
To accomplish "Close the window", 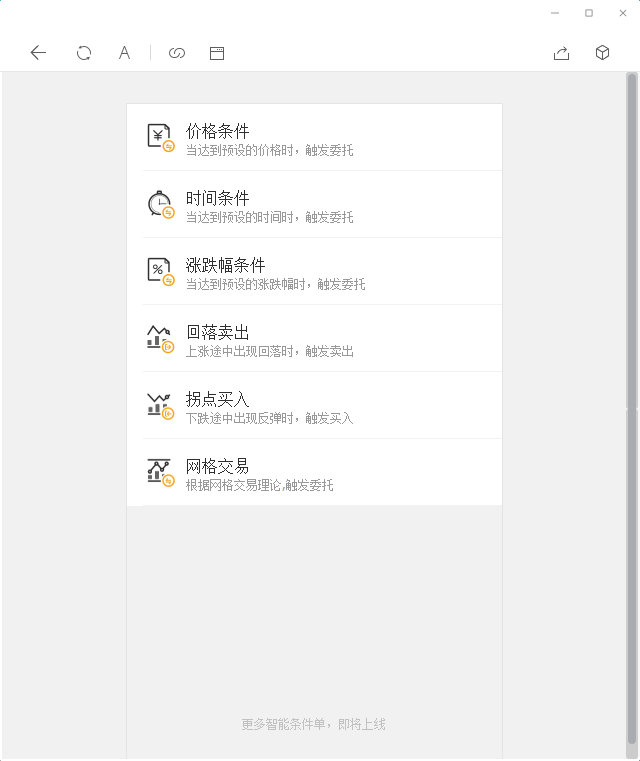I will point(623,13).
